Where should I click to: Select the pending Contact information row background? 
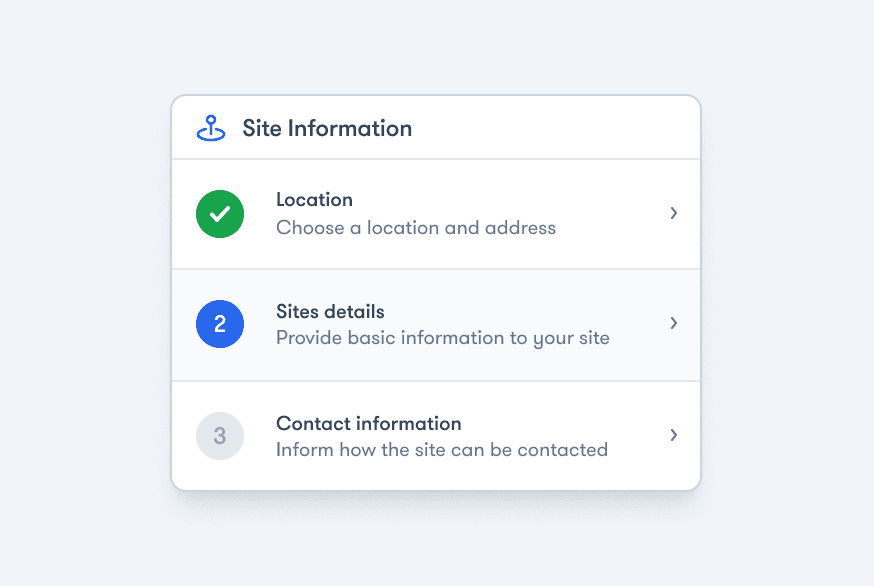[x=436, y=436]
